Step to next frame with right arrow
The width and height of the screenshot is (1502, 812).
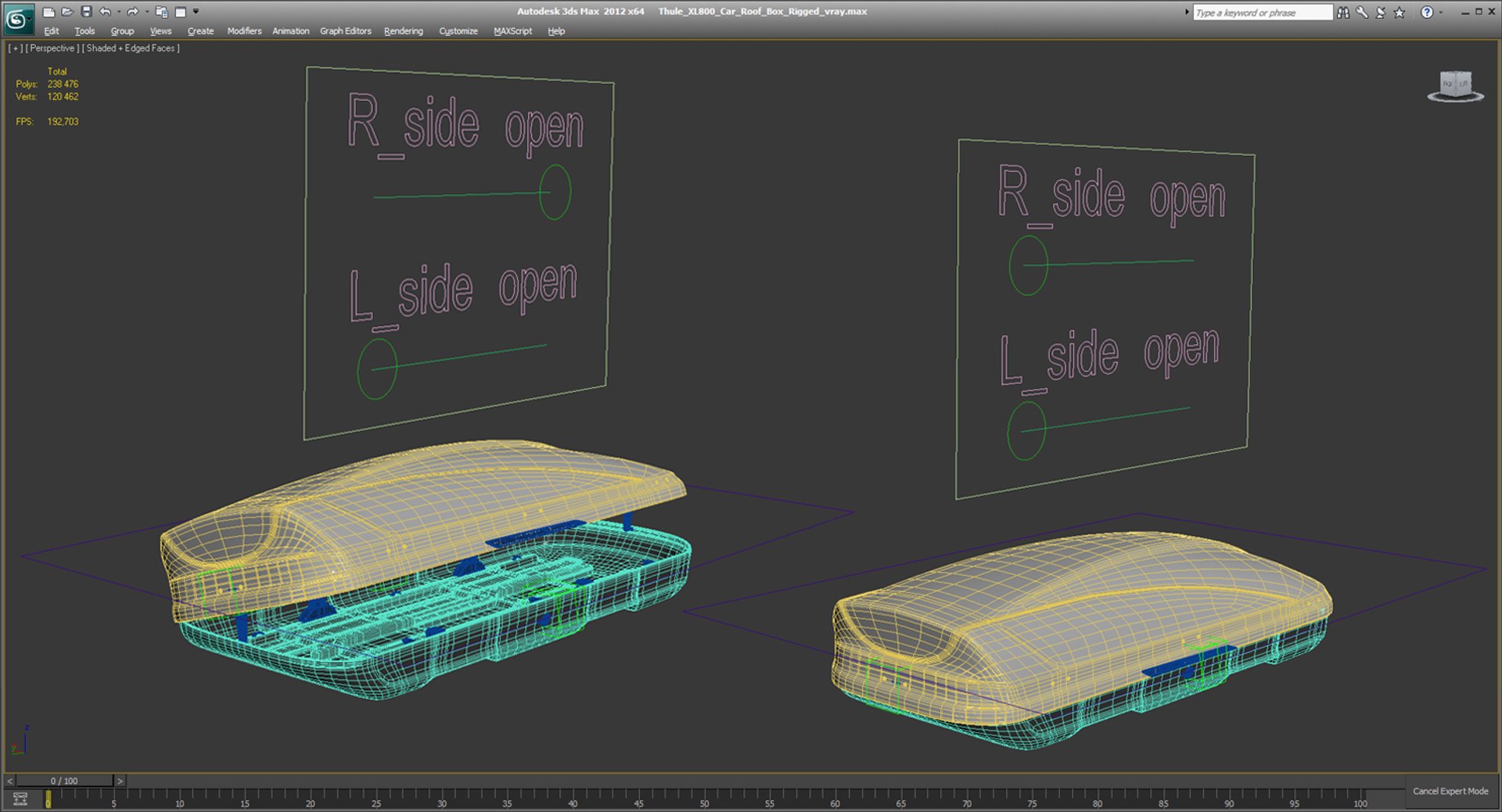[120, 781]
